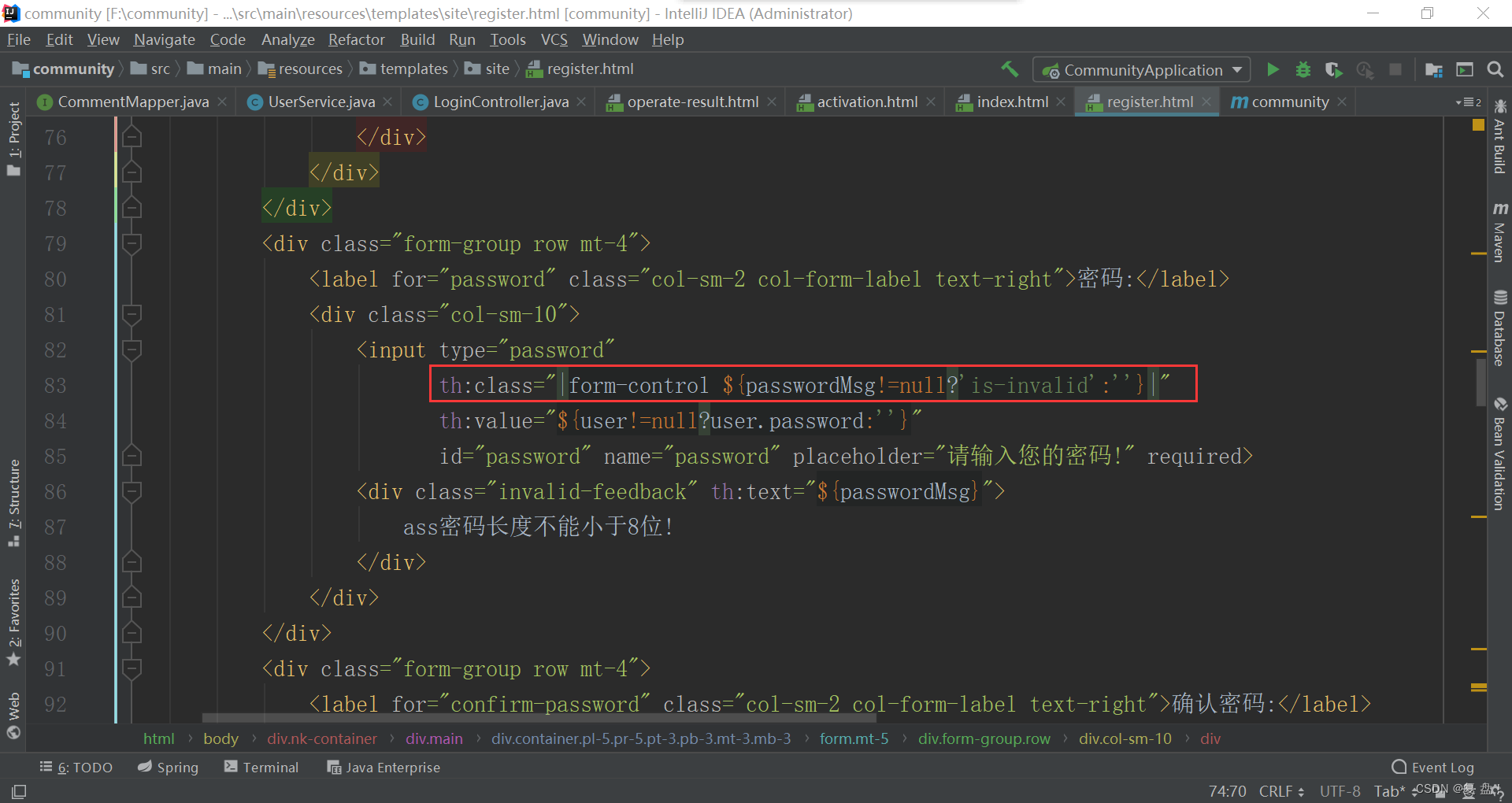This screenshot has width=1512, height=803.
Task: Open the Navigate menu
Action: 164,39
